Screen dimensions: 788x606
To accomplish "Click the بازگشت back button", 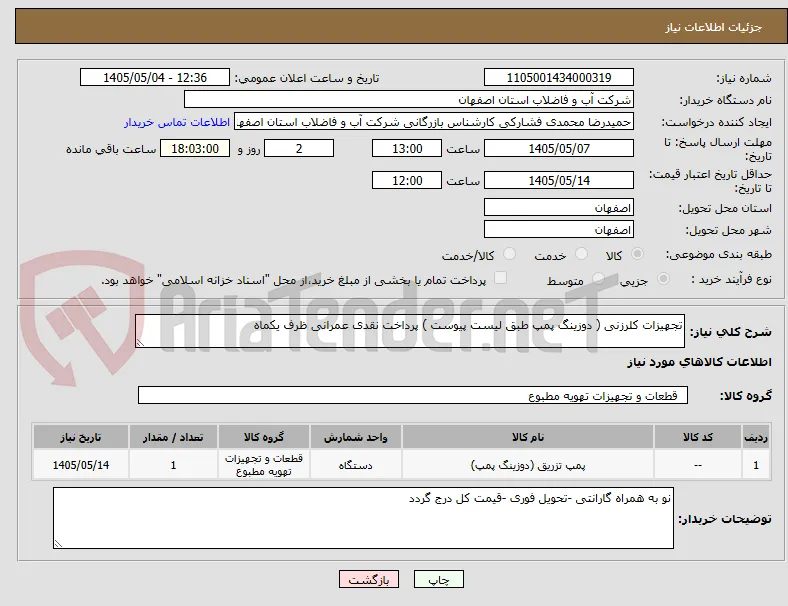I will pos(369,579).
